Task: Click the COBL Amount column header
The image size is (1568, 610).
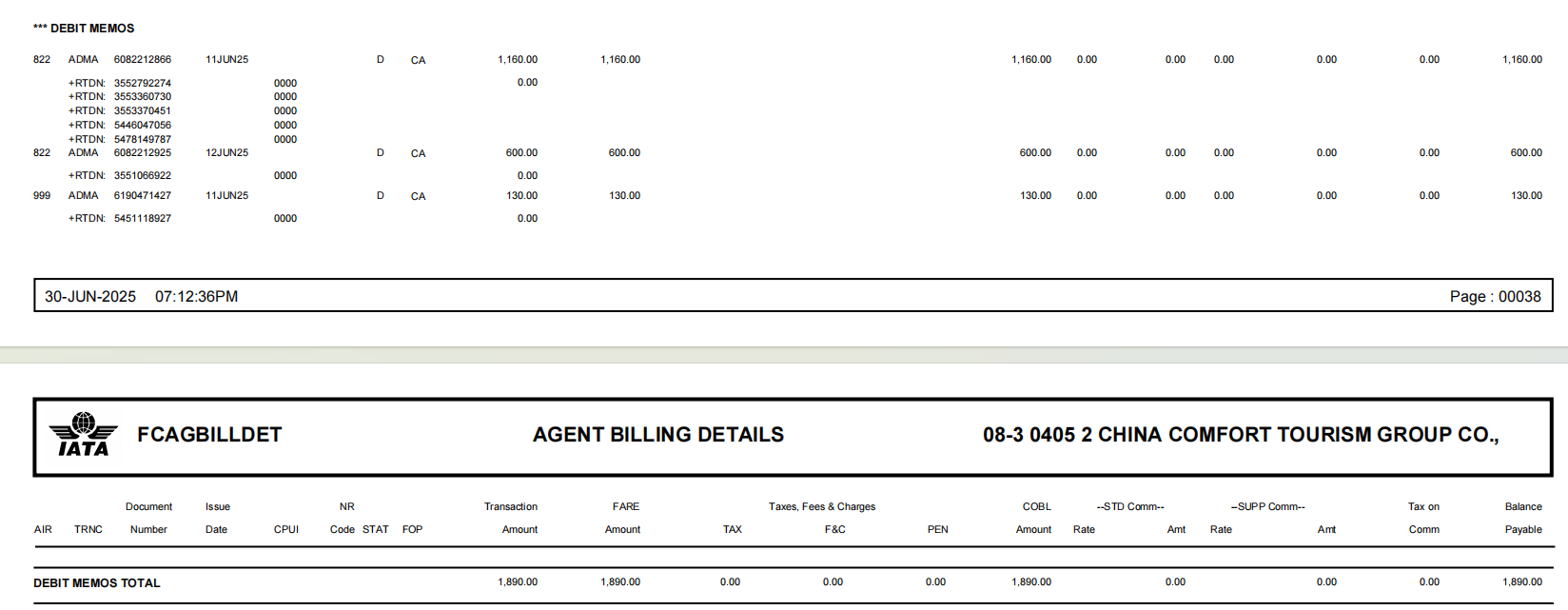Action: tap(1035, 519)
